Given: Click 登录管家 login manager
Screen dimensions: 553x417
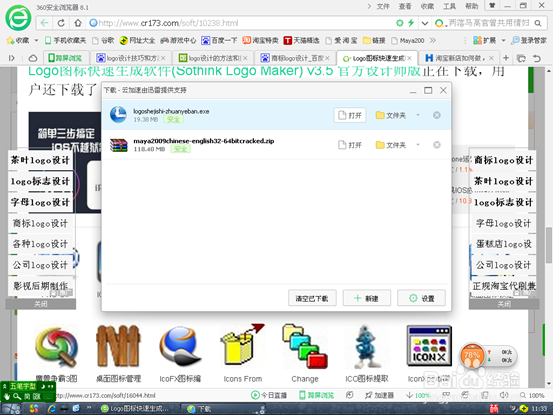Looking at the screenshot, I should pyautogui.click(x=529, y=41).
